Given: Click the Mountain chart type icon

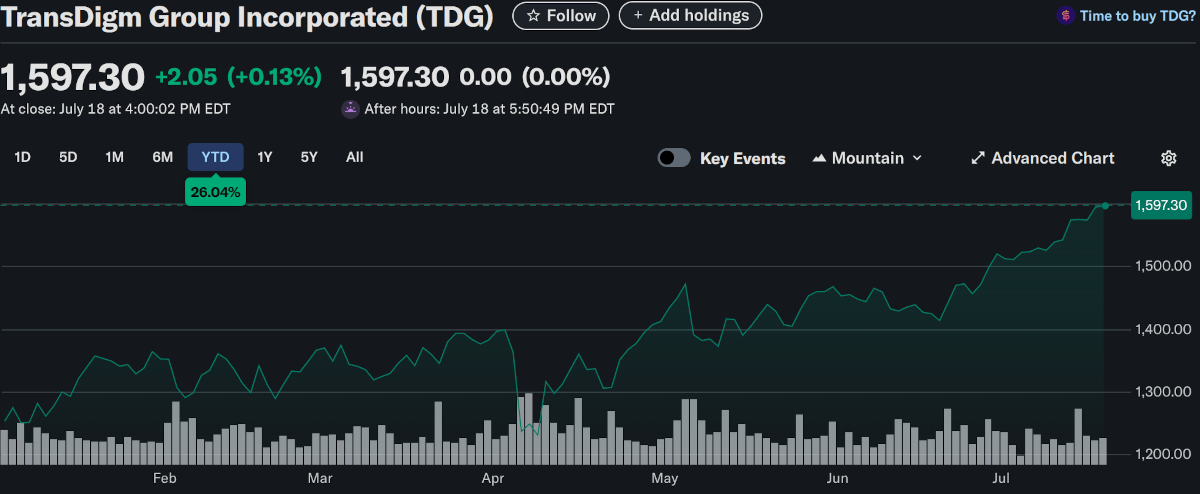Looking at the screenshot, I should click(x=819, y=158).
